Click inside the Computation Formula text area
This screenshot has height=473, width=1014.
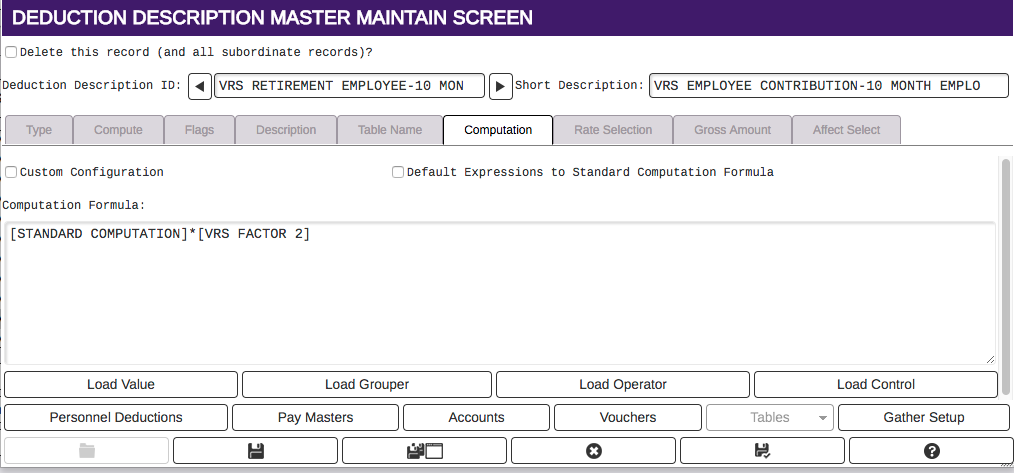tap(500, 294)
